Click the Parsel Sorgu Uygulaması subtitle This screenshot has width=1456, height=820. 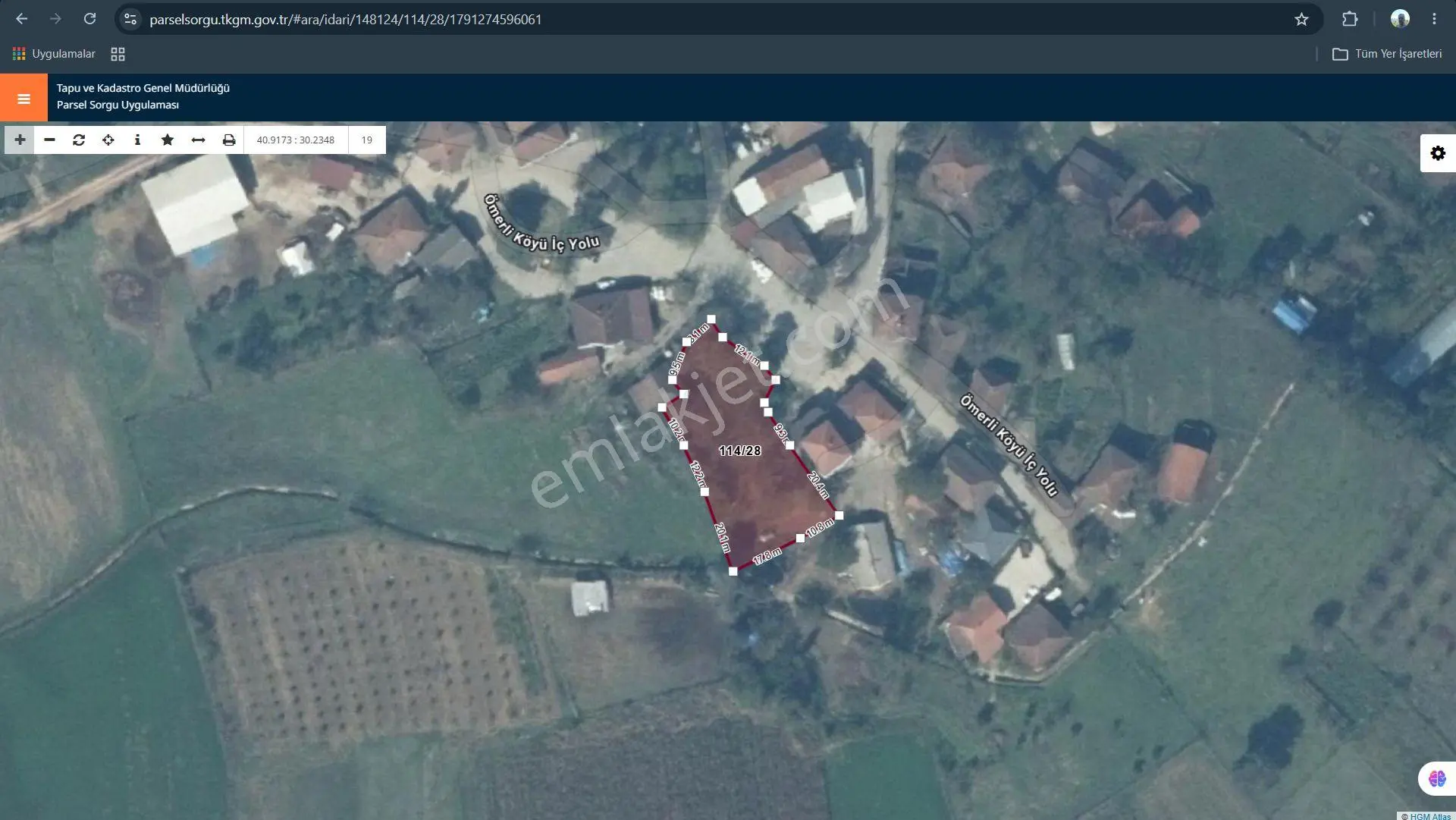point(118,105)
